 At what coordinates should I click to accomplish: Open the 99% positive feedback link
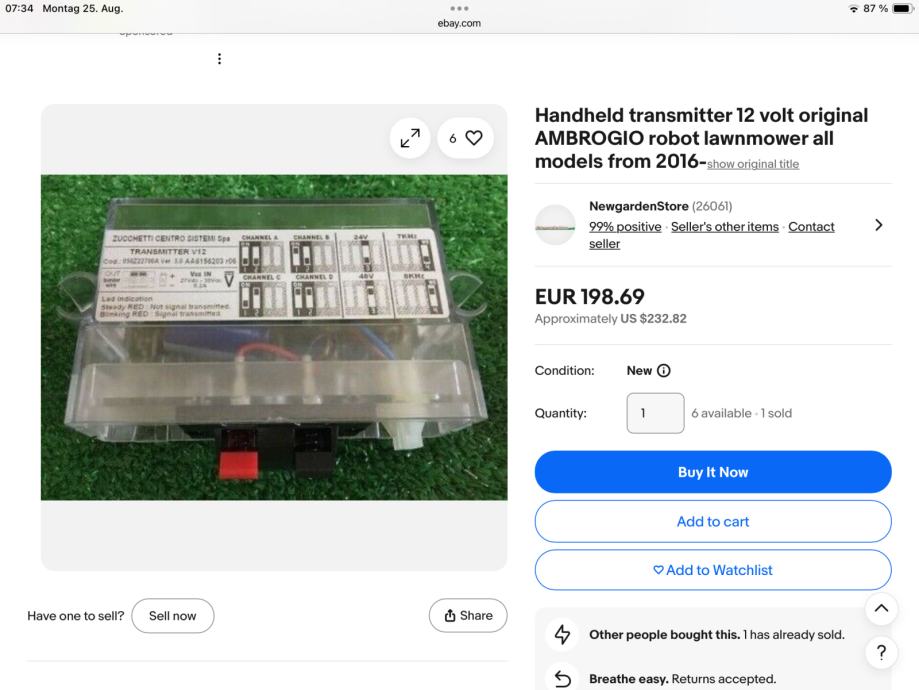(625, 227)
